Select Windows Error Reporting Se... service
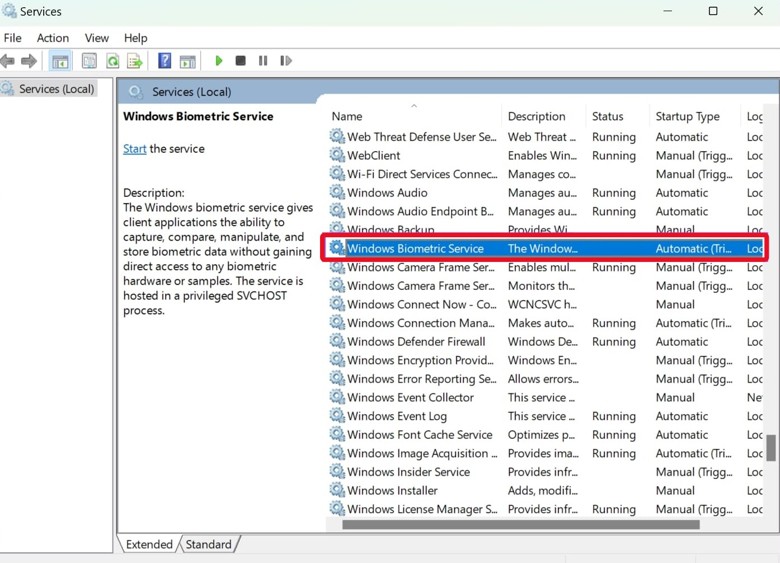 pos(422,378)
